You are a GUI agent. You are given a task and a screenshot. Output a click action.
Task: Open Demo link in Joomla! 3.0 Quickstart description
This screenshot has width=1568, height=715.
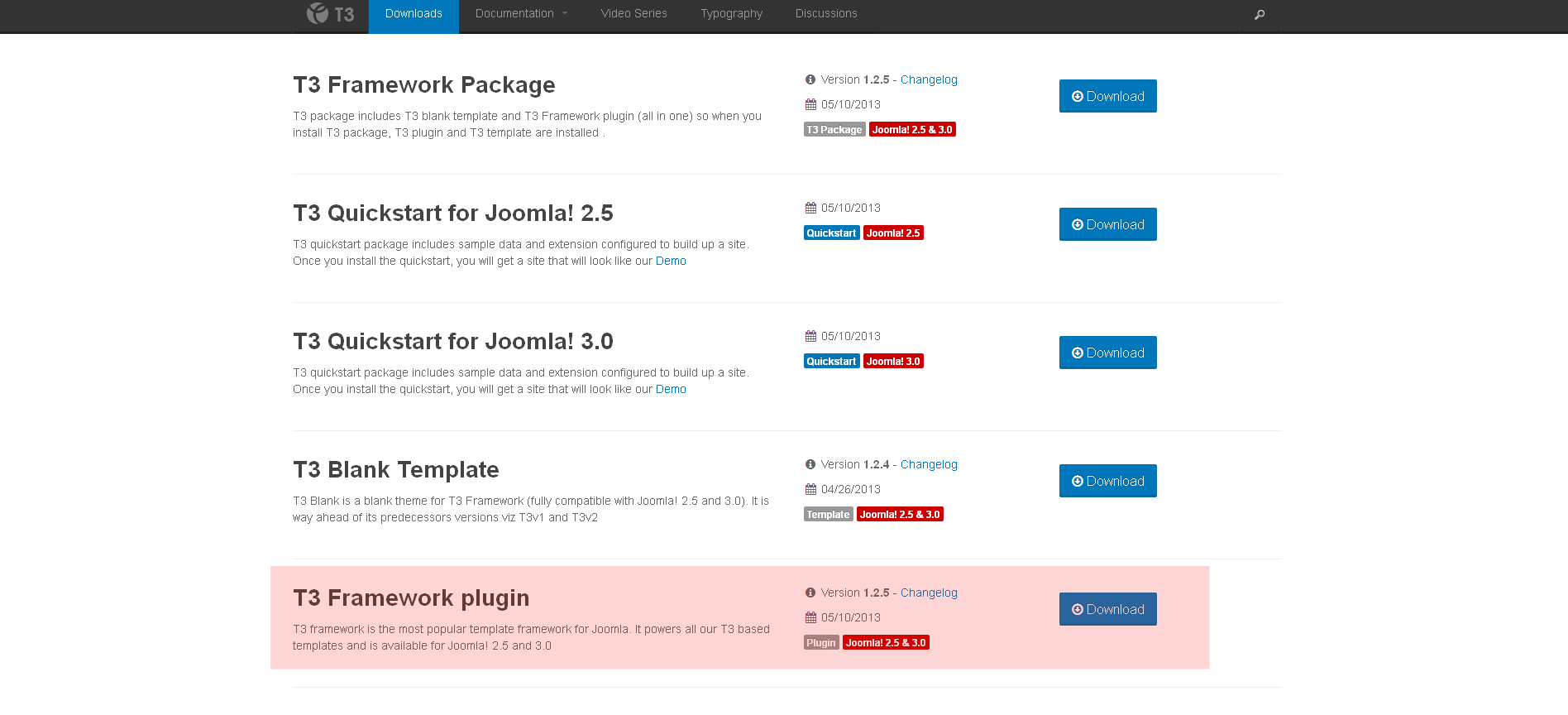click(x=671, y=390)
